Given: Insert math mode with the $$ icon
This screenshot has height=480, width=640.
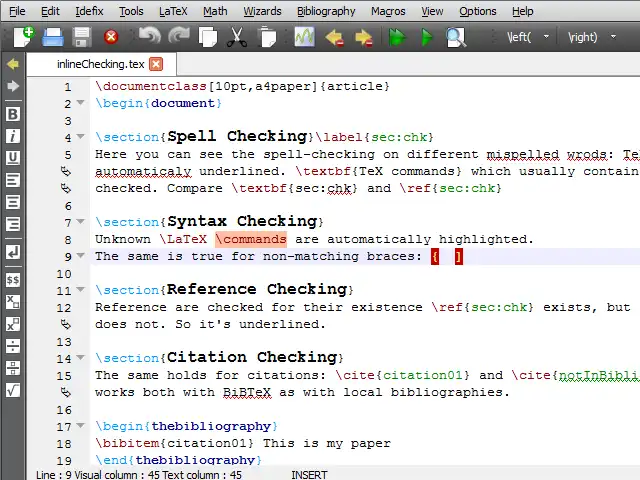Looking at the screenshot, I should pyautogui.click(x=13, y=280).
